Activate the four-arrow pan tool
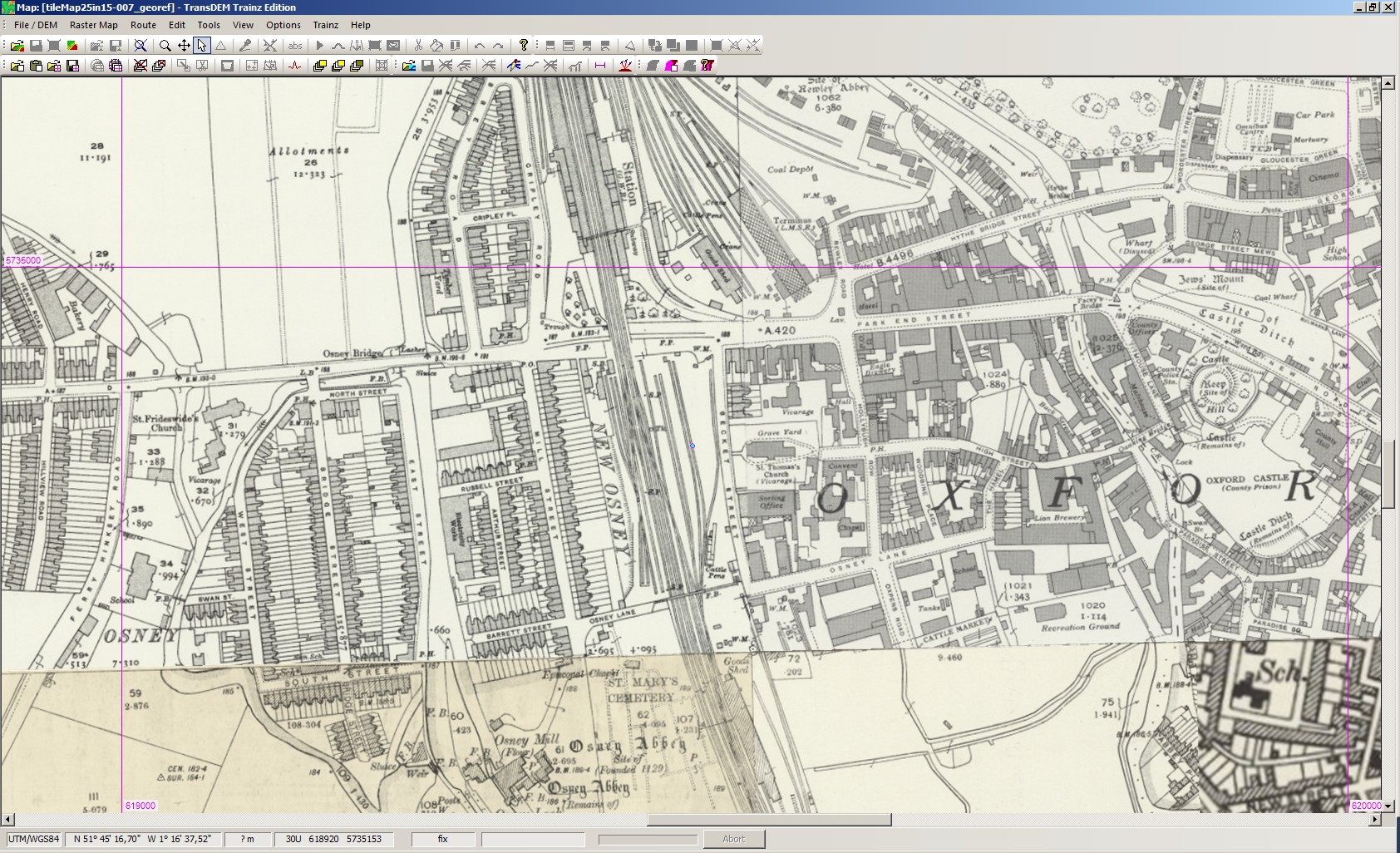Screen dimensions: 1400x853 tap(184, 46)
